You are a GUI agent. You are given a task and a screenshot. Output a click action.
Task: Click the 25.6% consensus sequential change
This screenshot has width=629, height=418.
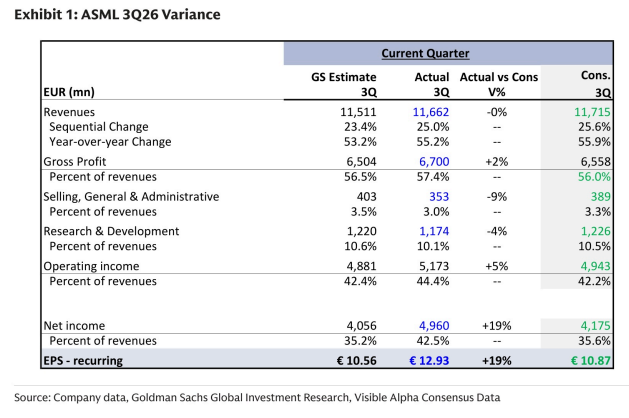(x=594, y=127)
